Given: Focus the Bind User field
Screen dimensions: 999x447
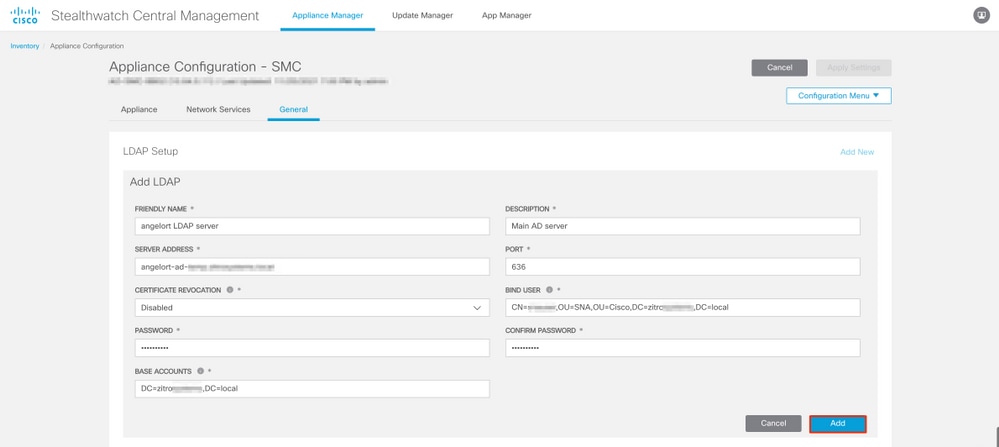Looking at the screenshot, I should (x=683, y=308).
